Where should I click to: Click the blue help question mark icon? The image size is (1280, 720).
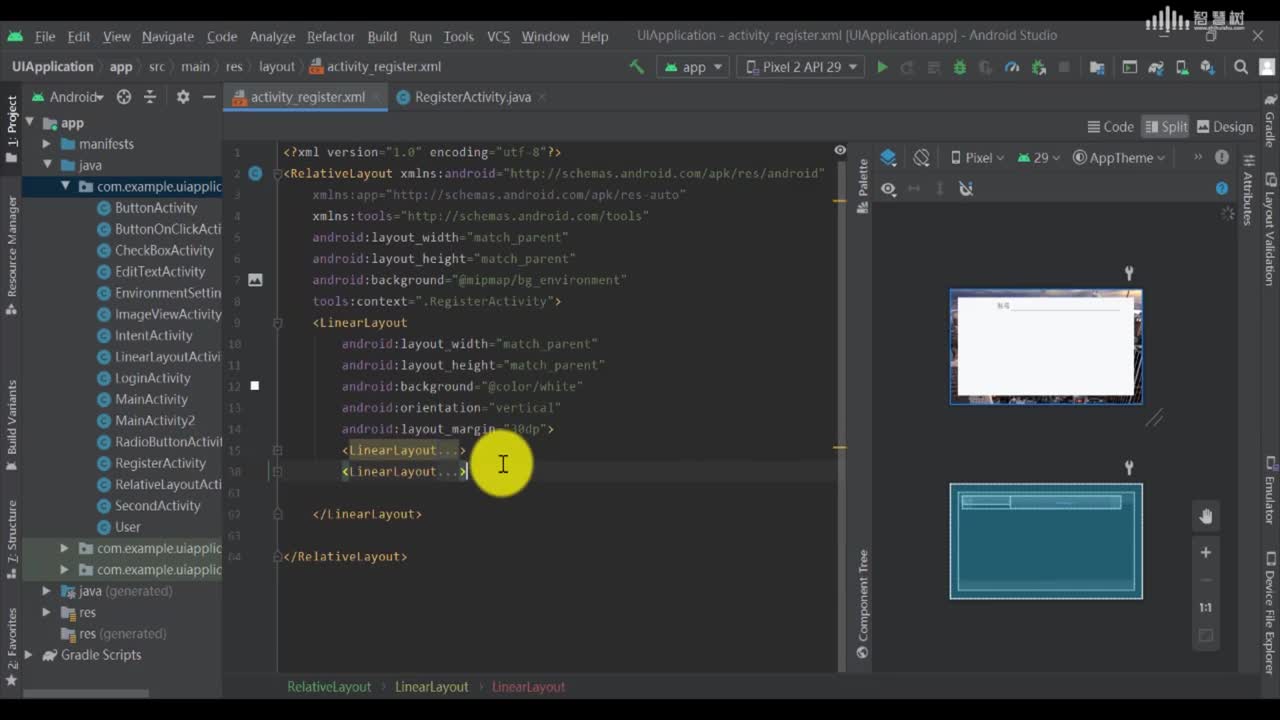1221,188
